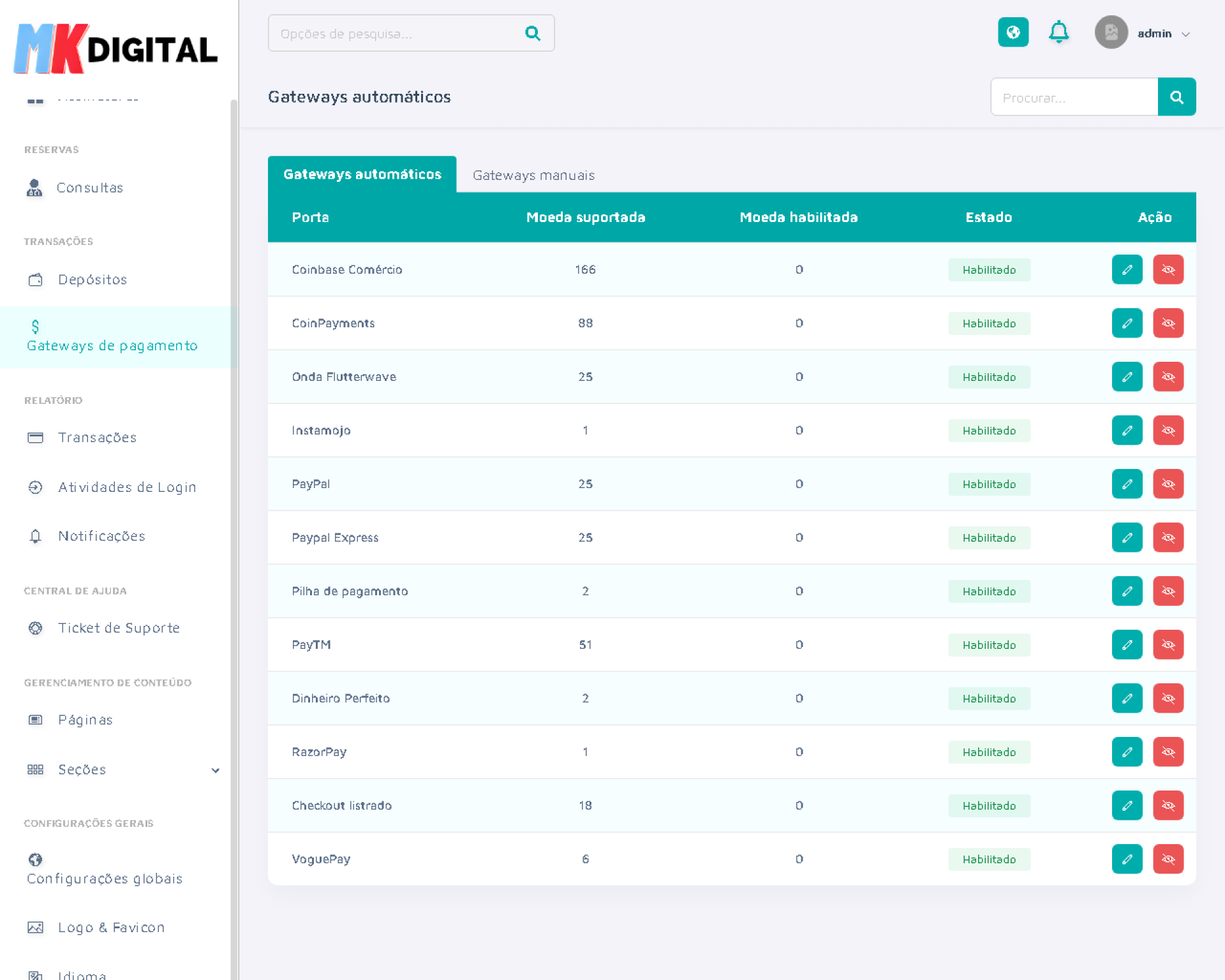This screenshot has width=1225, height=980.
Task: Select the Gateways automáticos tab
Action: tap(362, 174)
